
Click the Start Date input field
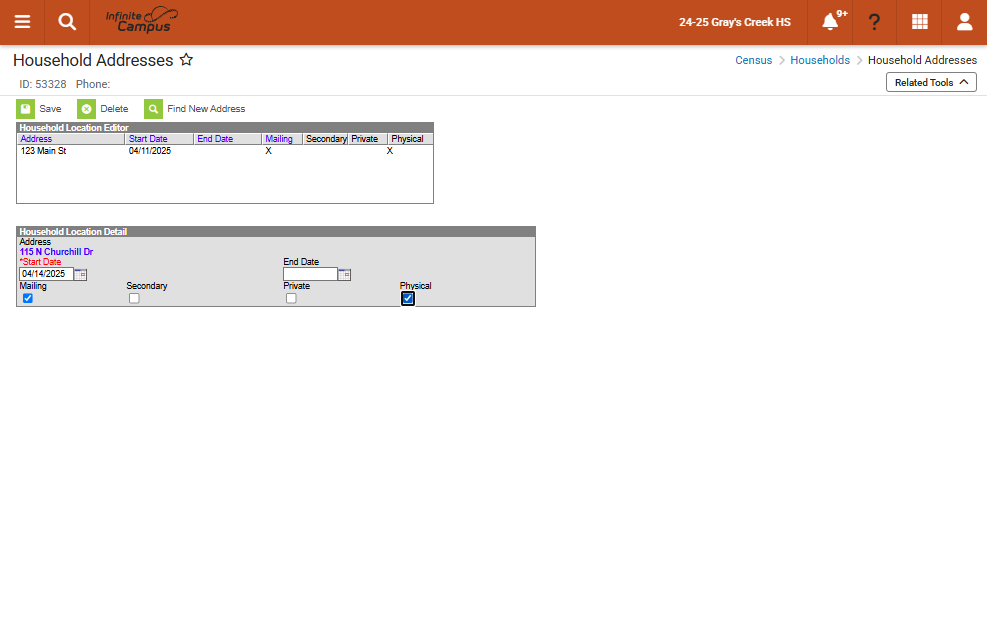[47, 274]
